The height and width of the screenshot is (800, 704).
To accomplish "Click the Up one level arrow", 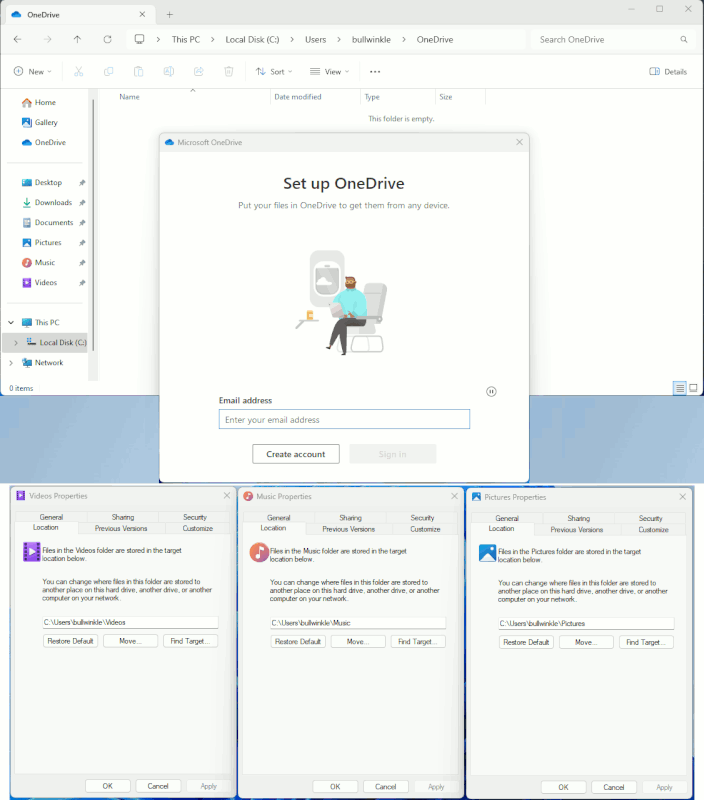I will (77, 39).
